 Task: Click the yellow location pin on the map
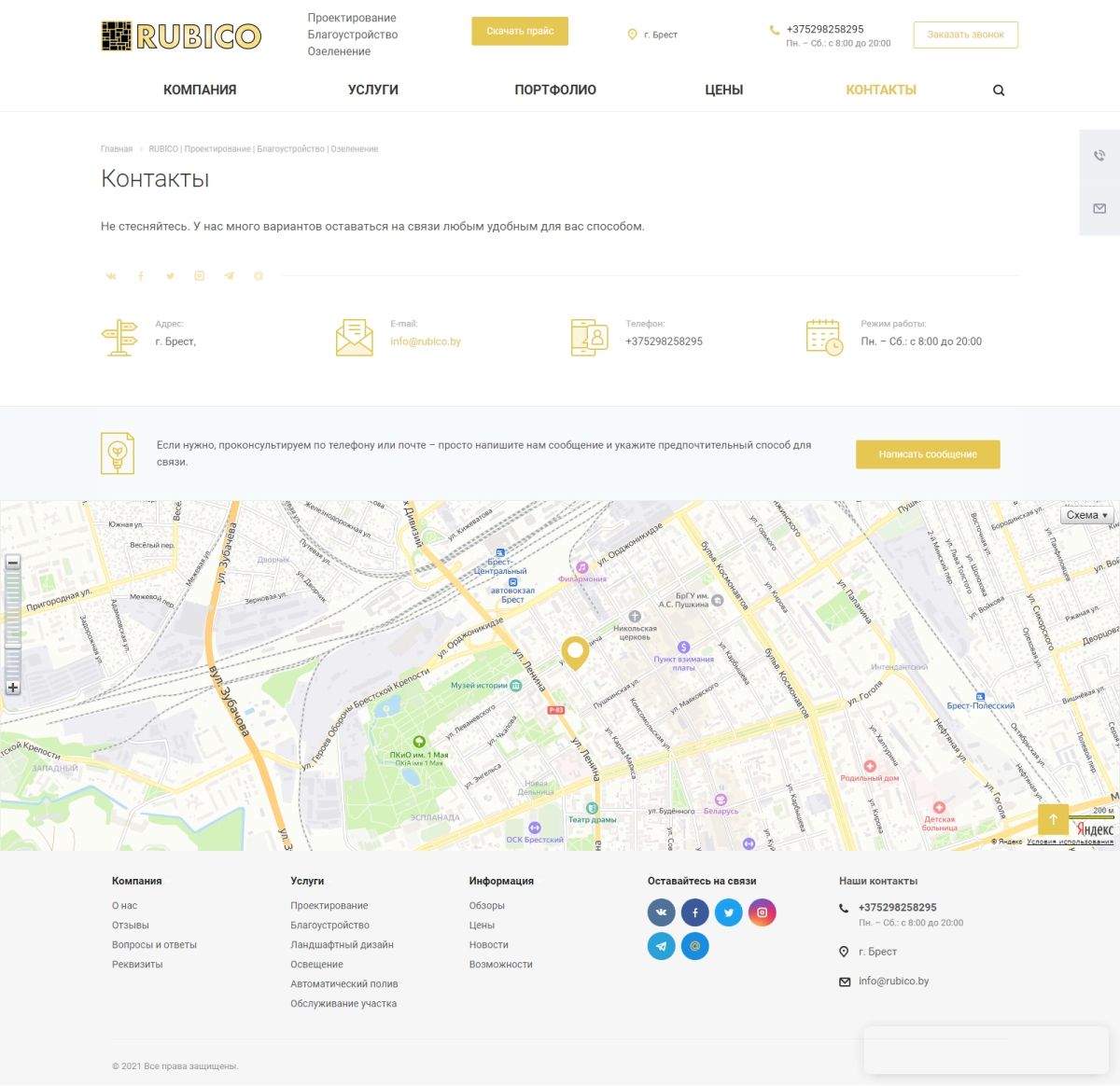coord(575,653)
